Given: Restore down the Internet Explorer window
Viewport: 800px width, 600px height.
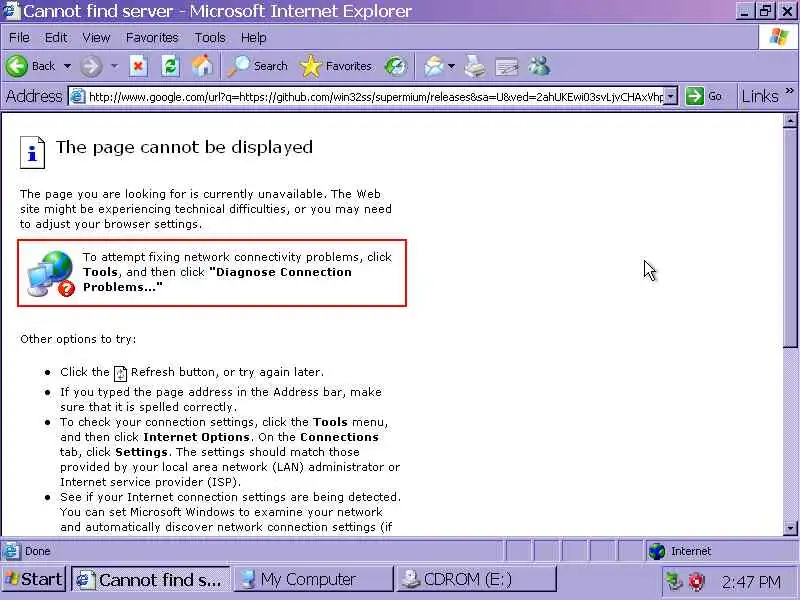Looking at the screenshot, I should click(x=765, y=11).
